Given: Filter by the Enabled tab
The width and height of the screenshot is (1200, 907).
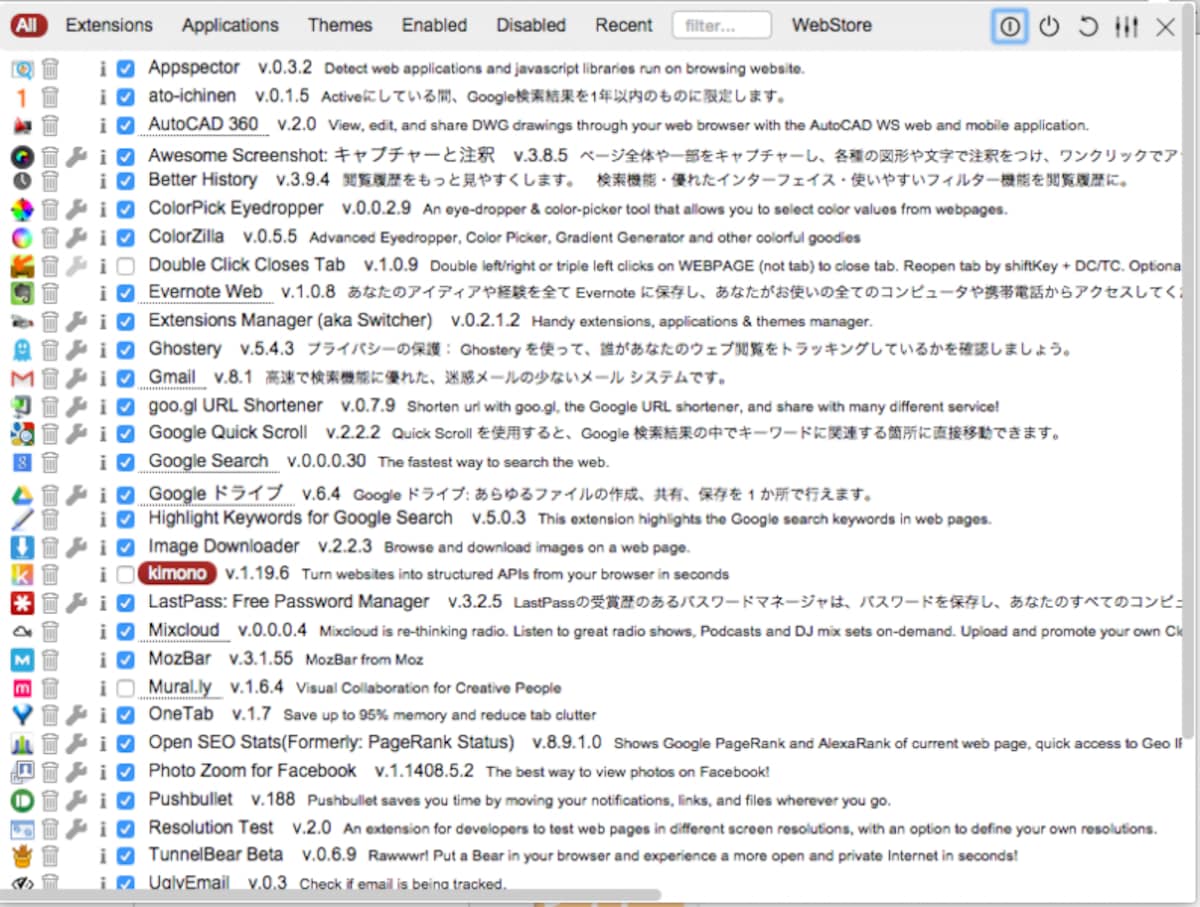Looking at the screenshot, I should pyautogui.click(x=434, y=26).
